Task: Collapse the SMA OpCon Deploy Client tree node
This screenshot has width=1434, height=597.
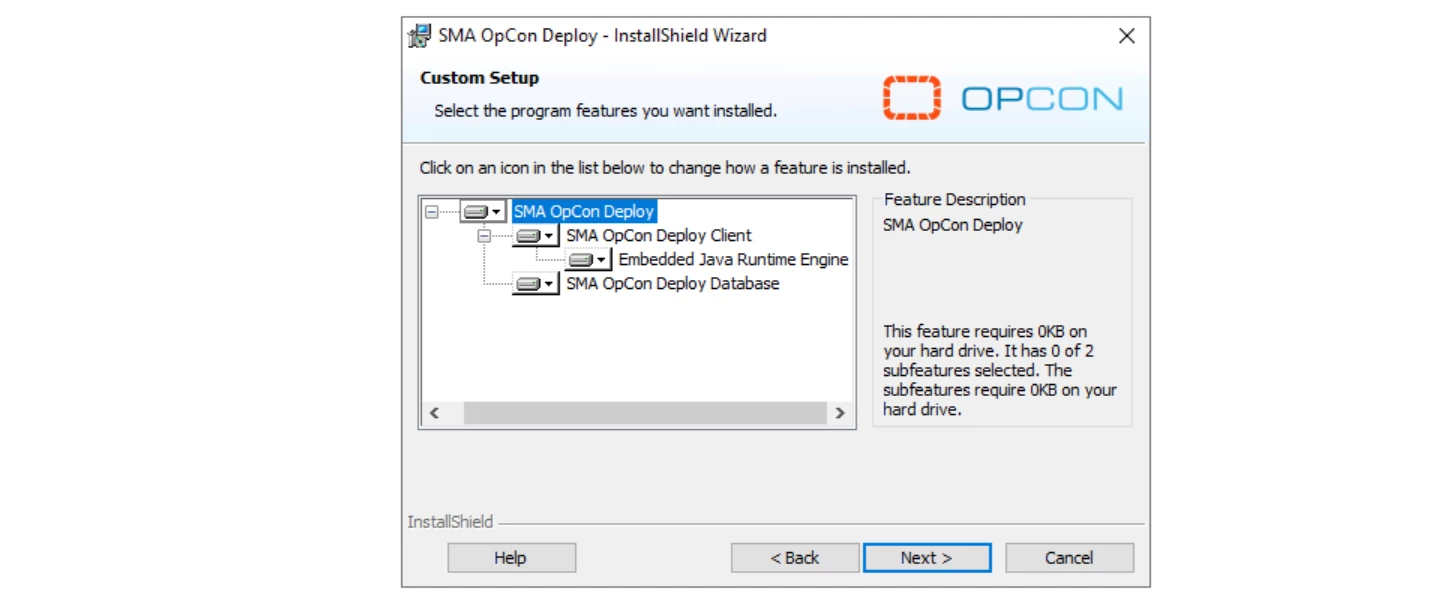Action: click(484, 236)
